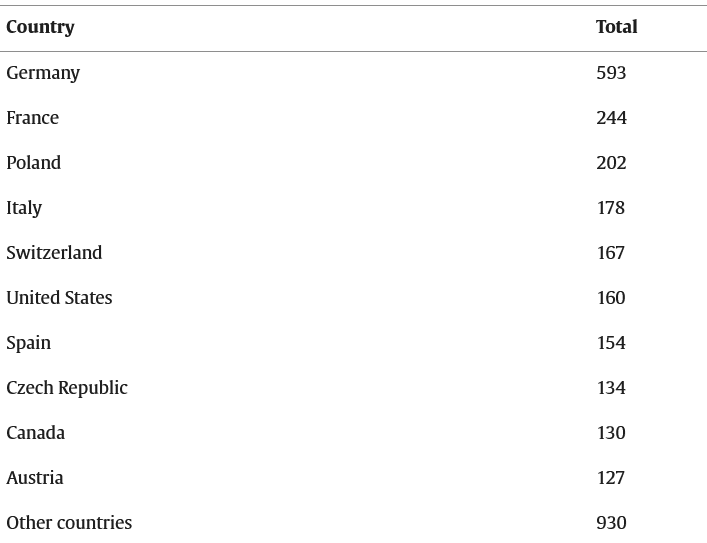Click Germany's total value 593

611,73
